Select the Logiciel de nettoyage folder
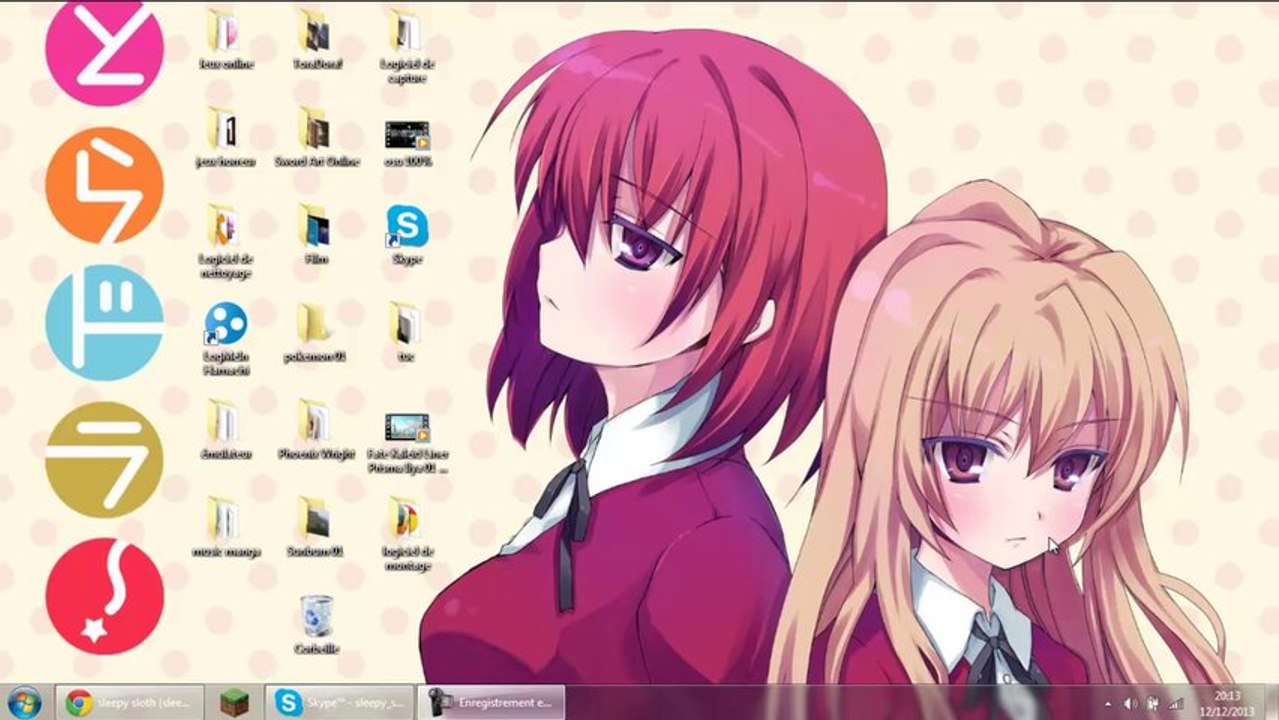Image resolution: width=1279 pixels, height=720 pixels. click(225, 241)
